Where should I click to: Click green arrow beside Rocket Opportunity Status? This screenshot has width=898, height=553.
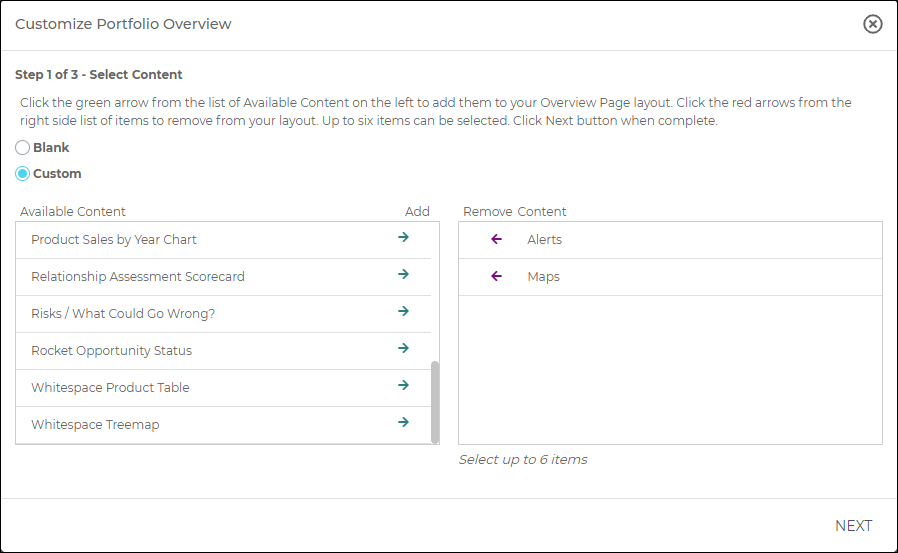click(x=403, y=349)
